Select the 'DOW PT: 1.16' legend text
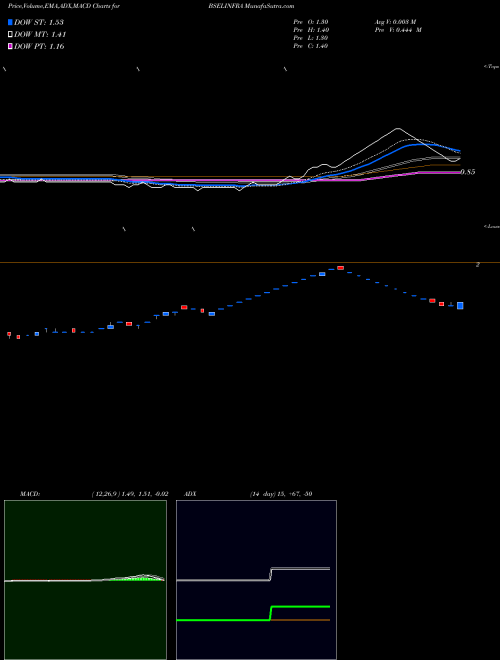This screenshot has width=500, height=660. coord(39,46)
